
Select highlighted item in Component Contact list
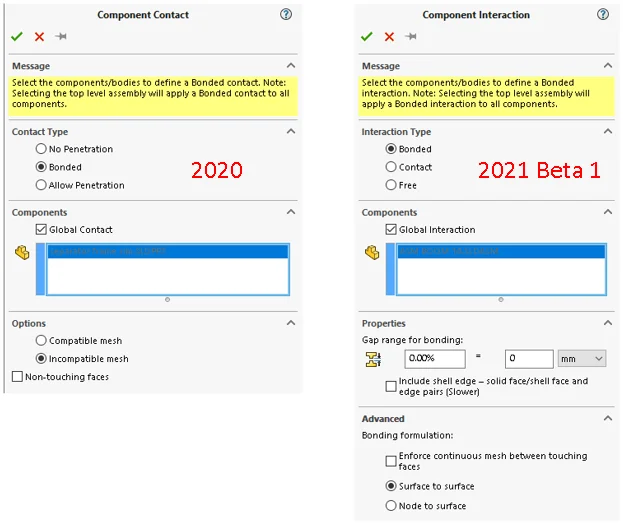(167, 252)
